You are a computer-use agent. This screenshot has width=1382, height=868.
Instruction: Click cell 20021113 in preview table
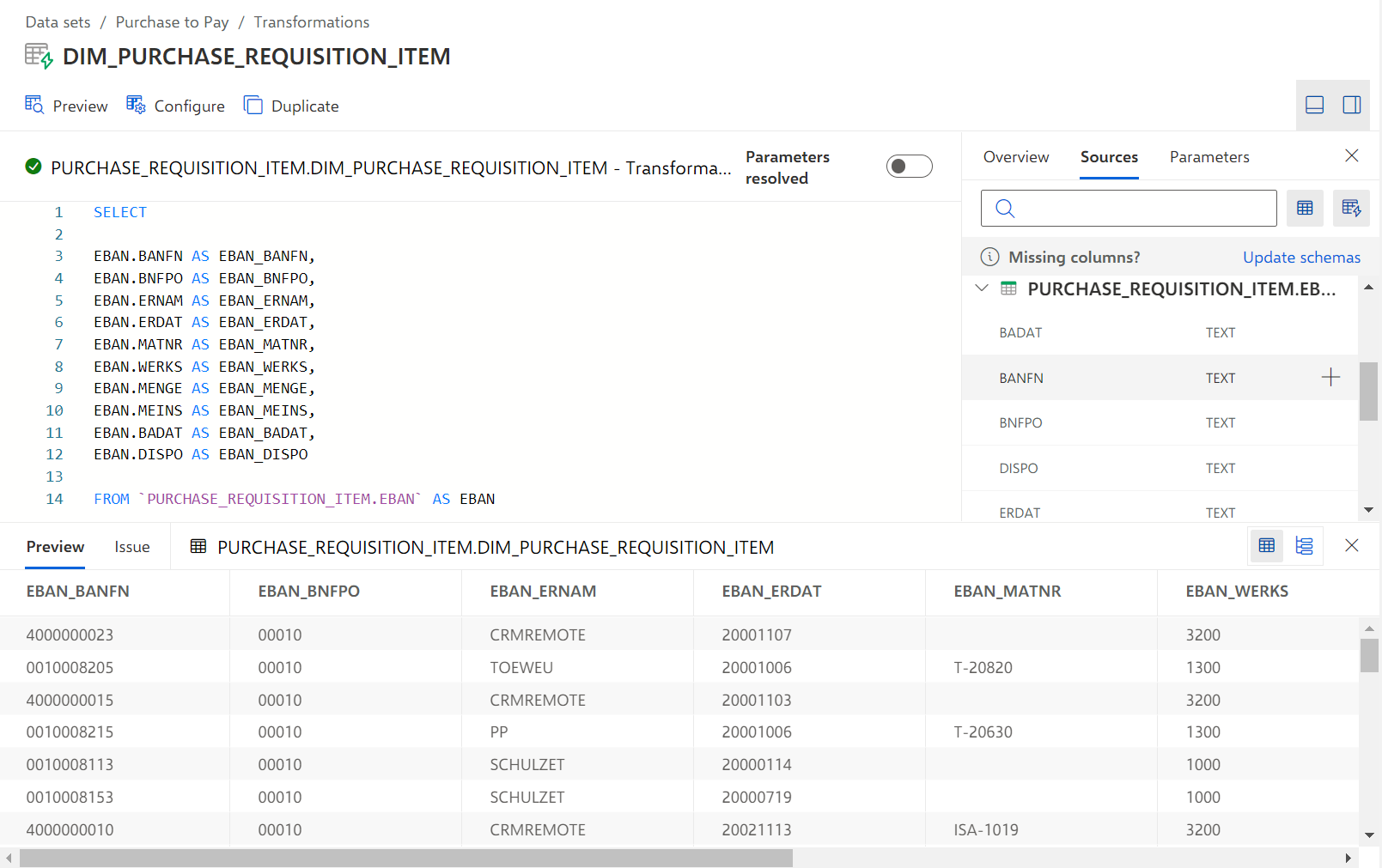pyautogui.click(x=757, y=829)
